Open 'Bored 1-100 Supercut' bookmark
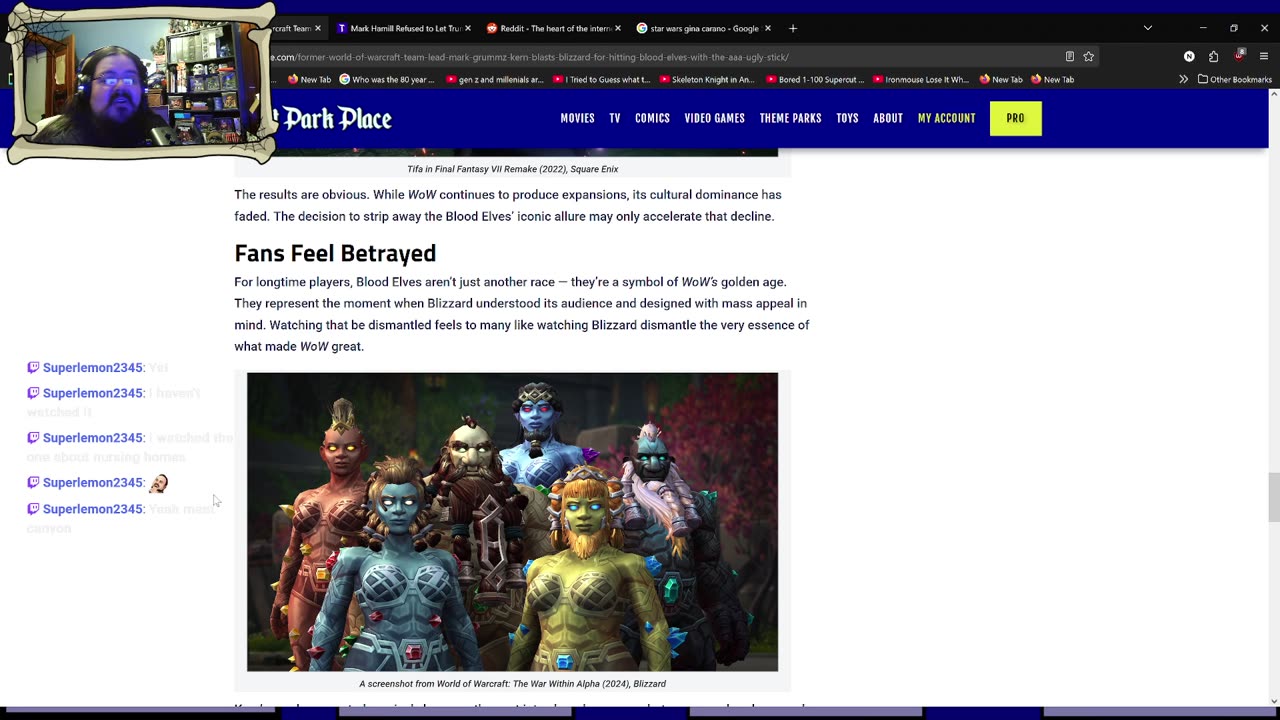1280x720 pixels. [x=815, y=79]
